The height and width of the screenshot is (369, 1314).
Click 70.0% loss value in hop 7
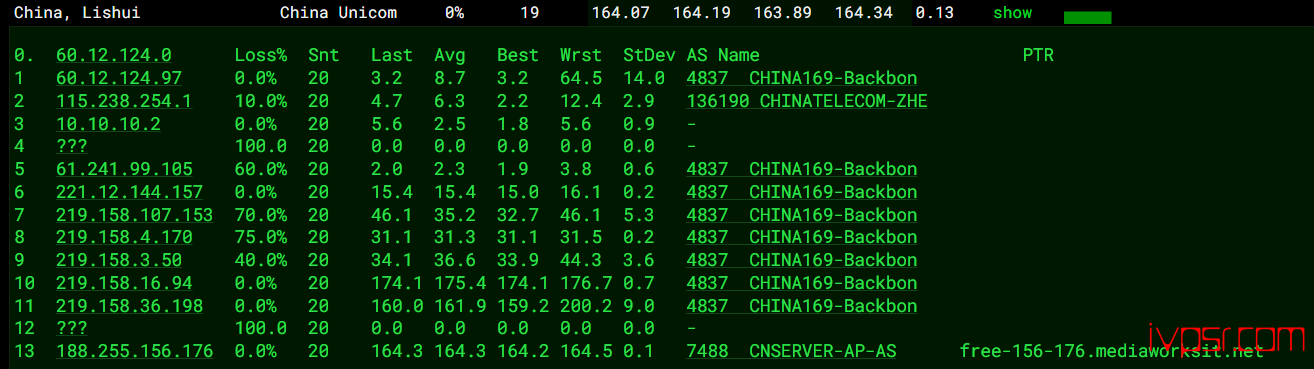(261, 215)
